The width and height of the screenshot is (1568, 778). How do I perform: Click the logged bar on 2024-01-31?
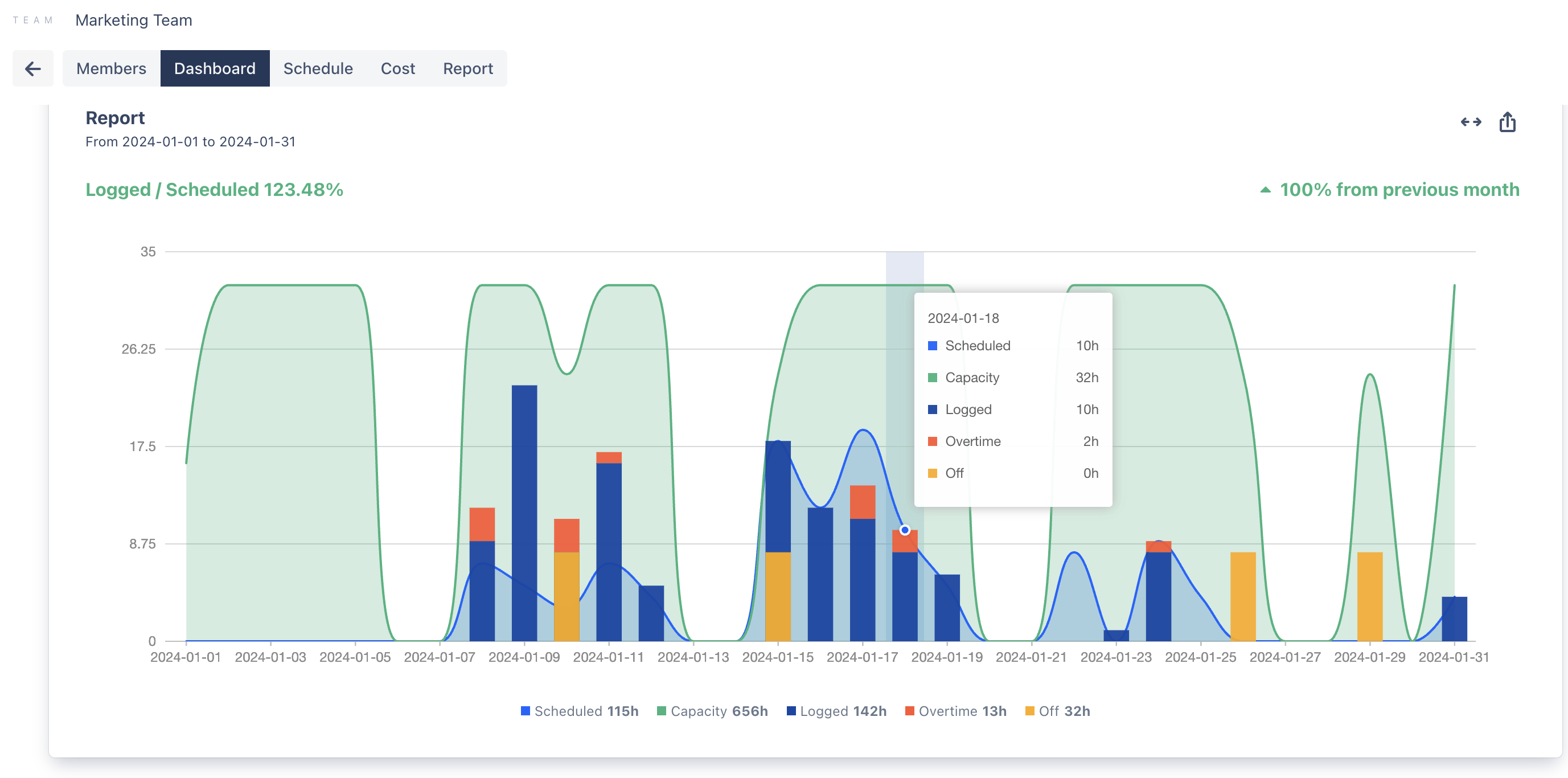tap(1454, 619)
